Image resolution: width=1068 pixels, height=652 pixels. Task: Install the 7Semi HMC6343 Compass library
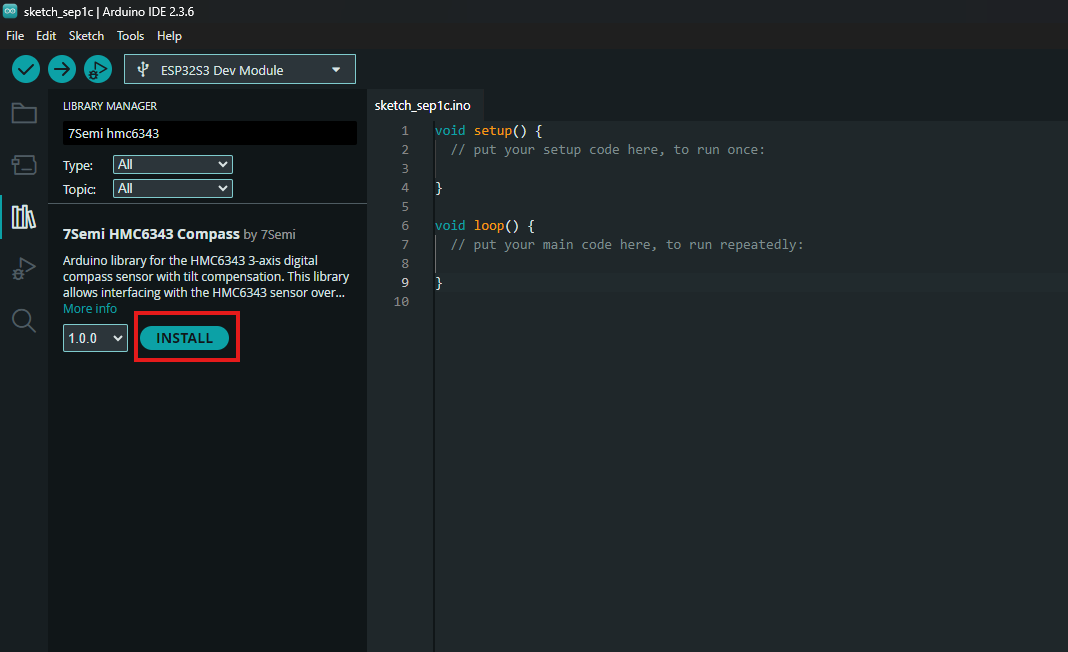pyautogui.click(x=185, y=338)
